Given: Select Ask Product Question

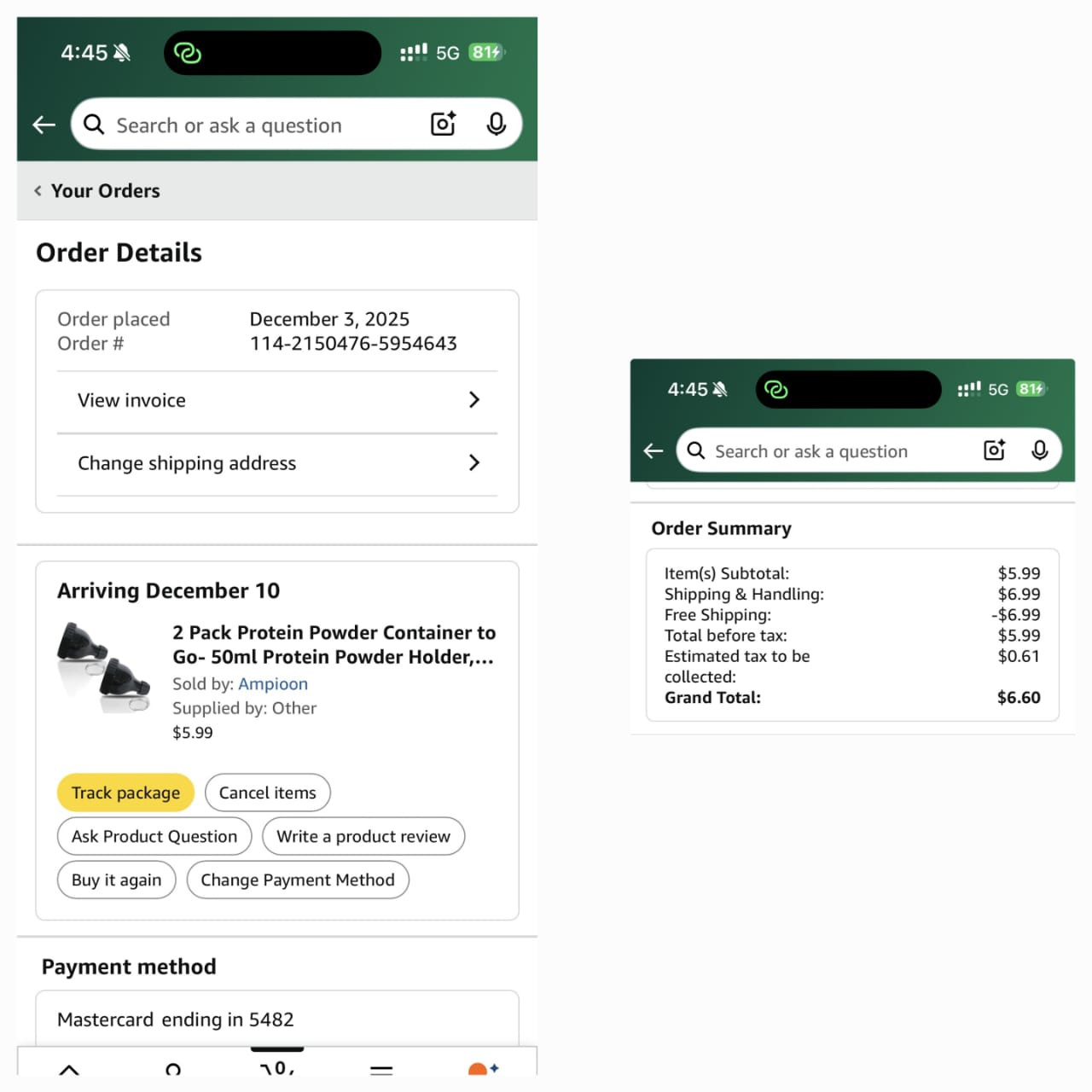Looking at the screenshot, I should tap(154, 836).
